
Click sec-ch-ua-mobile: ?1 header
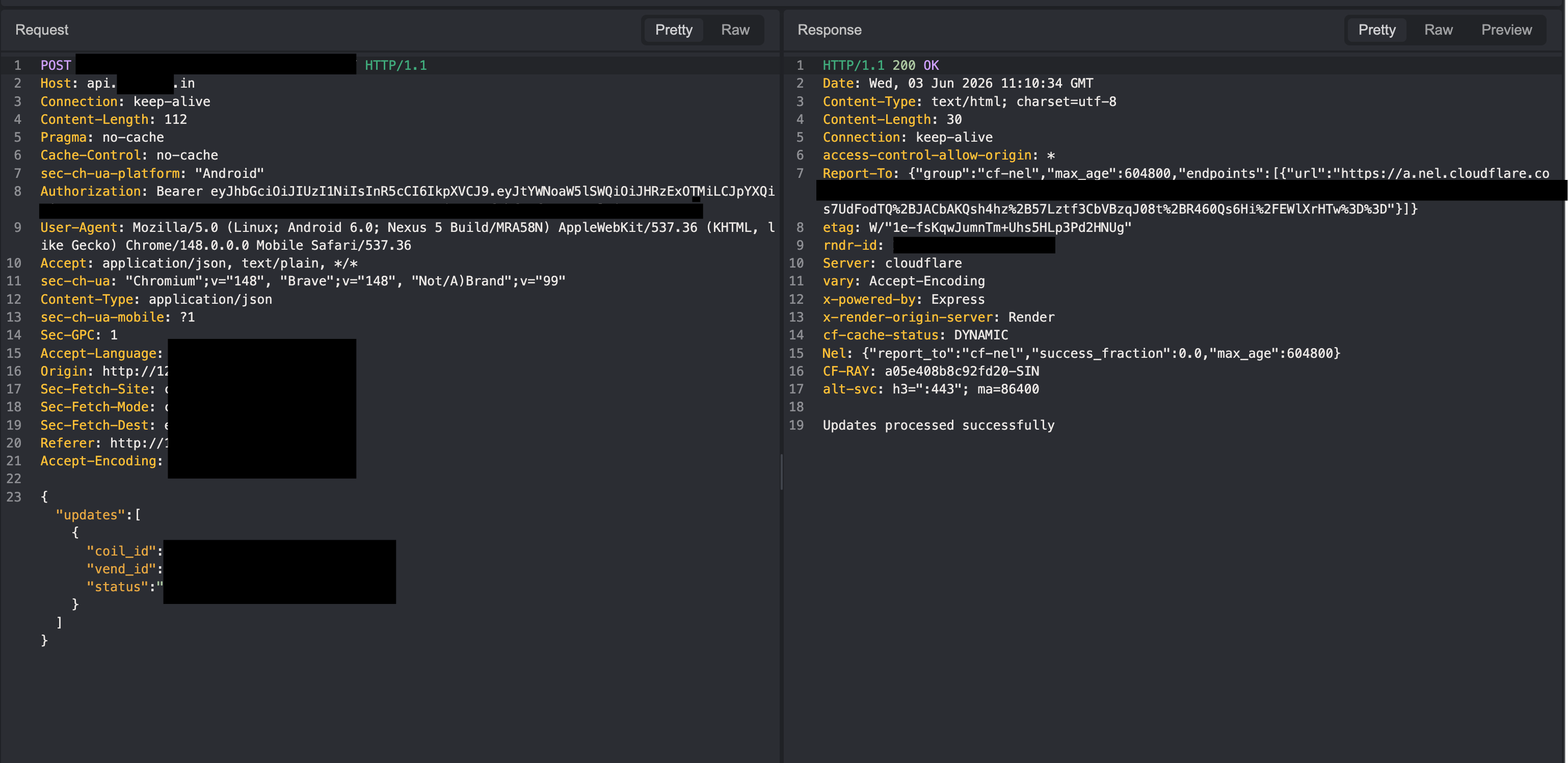(118, 317)
